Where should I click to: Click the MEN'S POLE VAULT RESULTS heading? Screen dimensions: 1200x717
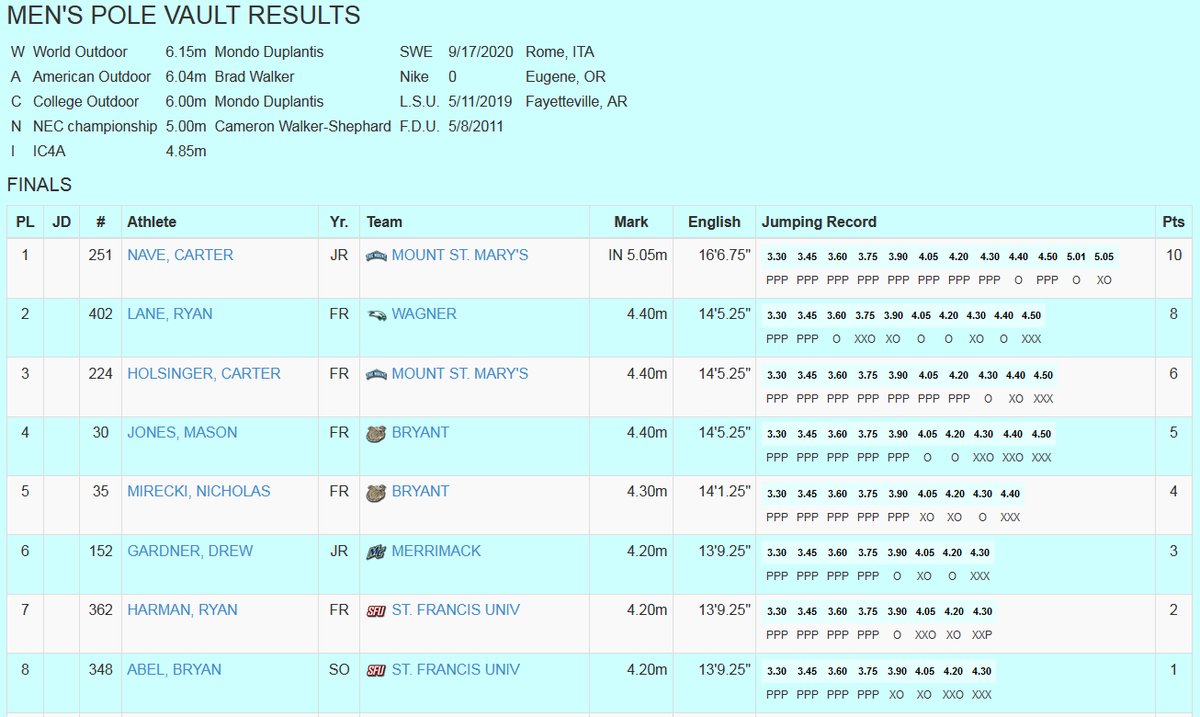184,16
